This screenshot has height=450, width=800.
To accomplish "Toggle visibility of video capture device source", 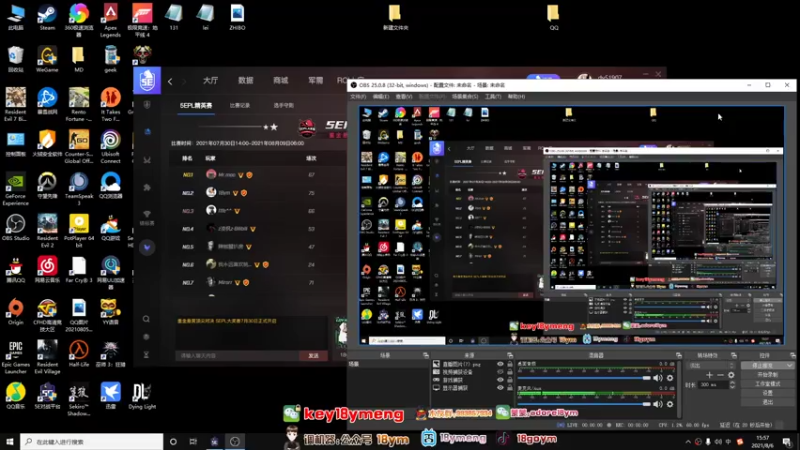I will (x=500, y=372).
